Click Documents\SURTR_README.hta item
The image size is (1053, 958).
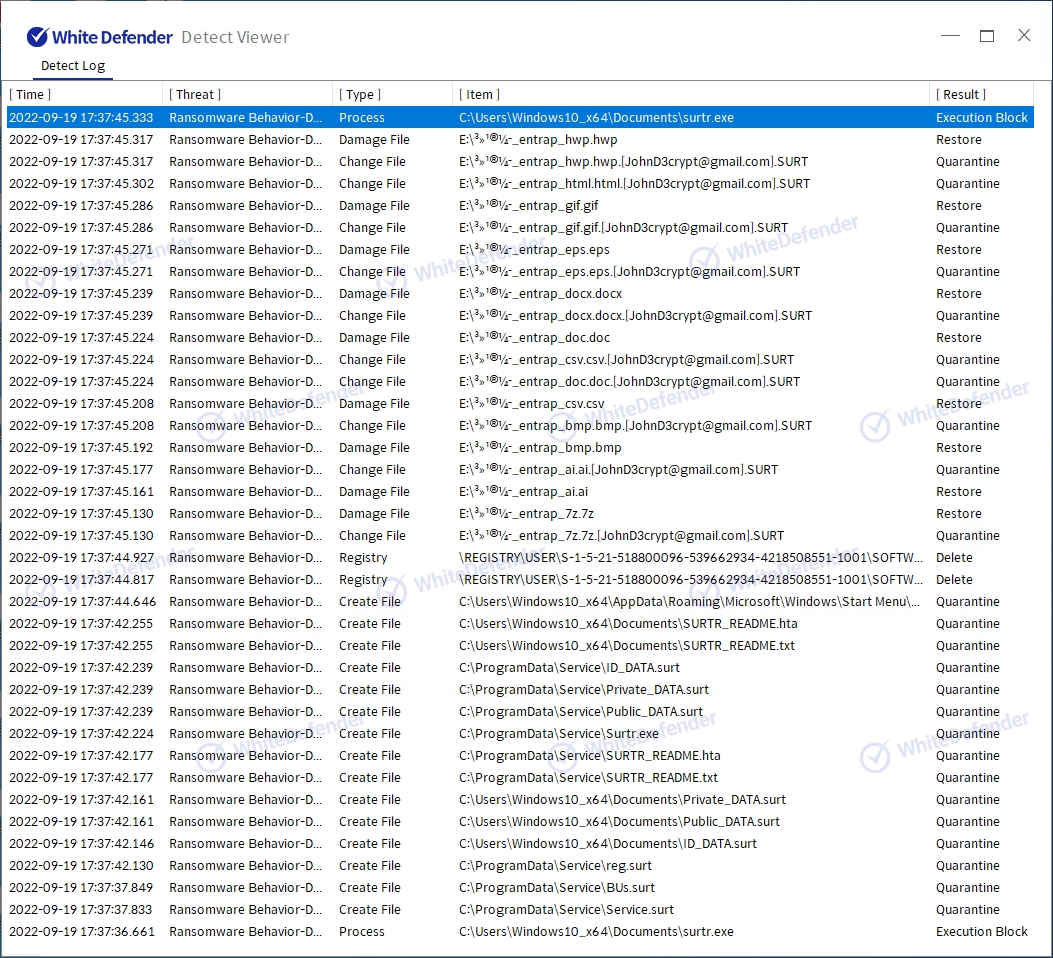click(628, 624)
